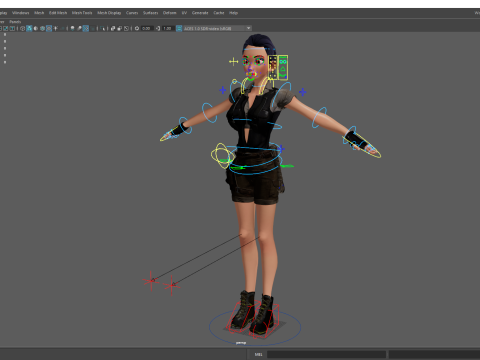Open the Deform menu
Image resolution: width=480 pixels, height=360 pixels.
coord(170,13)
